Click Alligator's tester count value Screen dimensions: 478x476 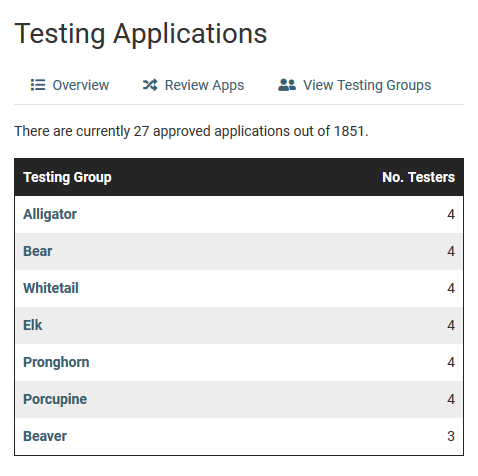[451, 214]
